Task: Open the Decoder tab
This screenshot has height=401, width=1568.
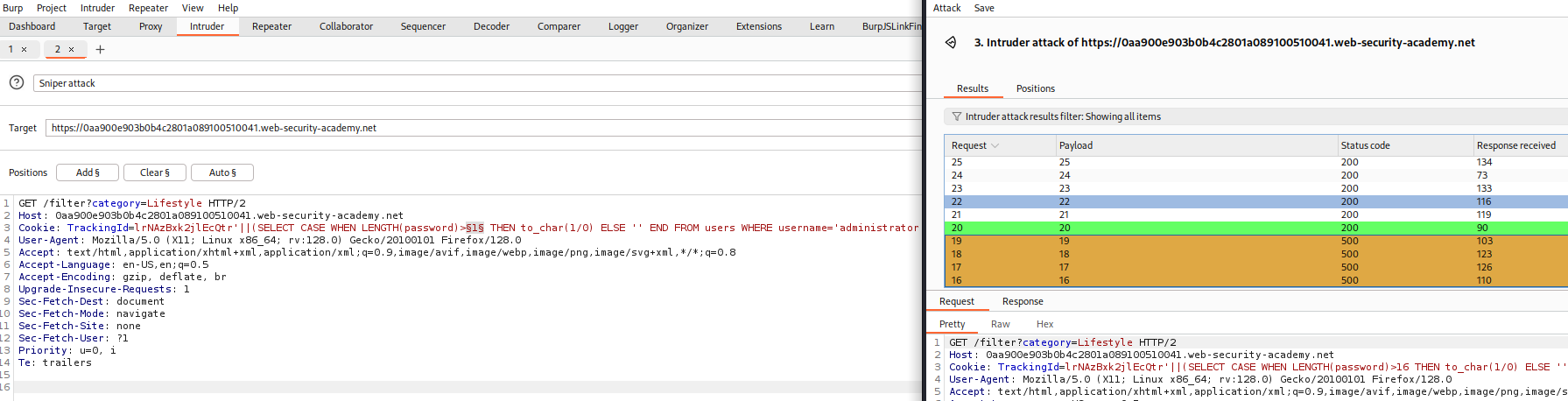Action: pos(491,26)
